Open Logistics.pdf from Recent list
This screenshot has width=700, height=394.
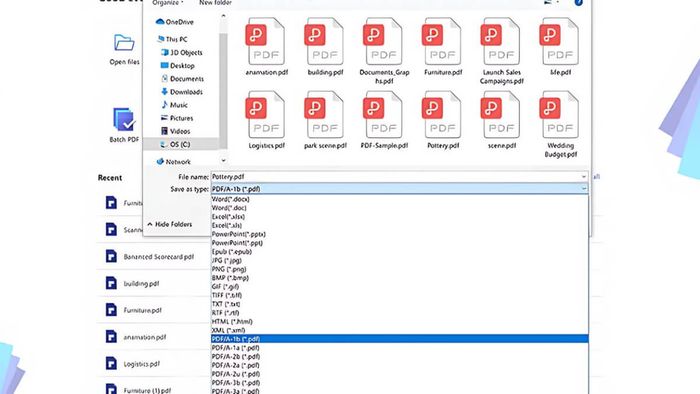[142, 364]
